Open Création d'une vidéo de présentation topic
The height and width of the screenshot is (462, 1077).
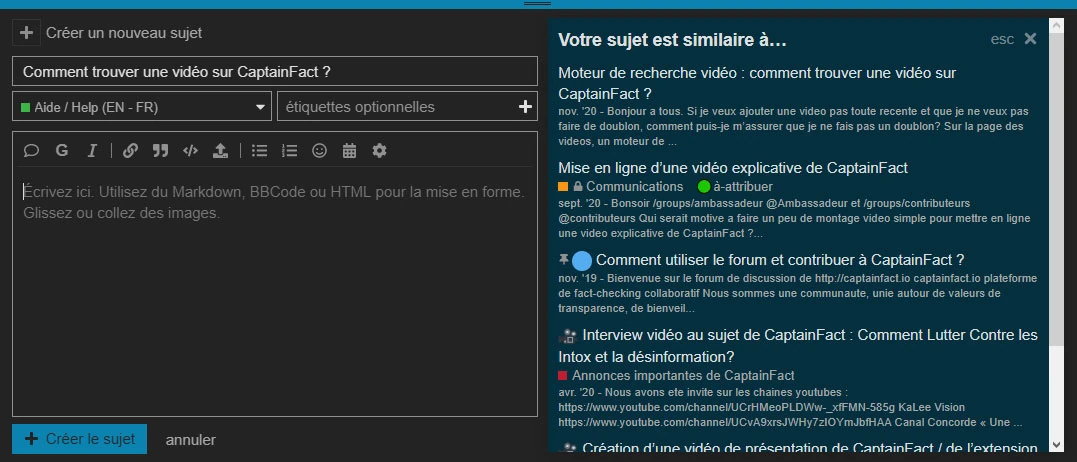[x=810, y=448]
